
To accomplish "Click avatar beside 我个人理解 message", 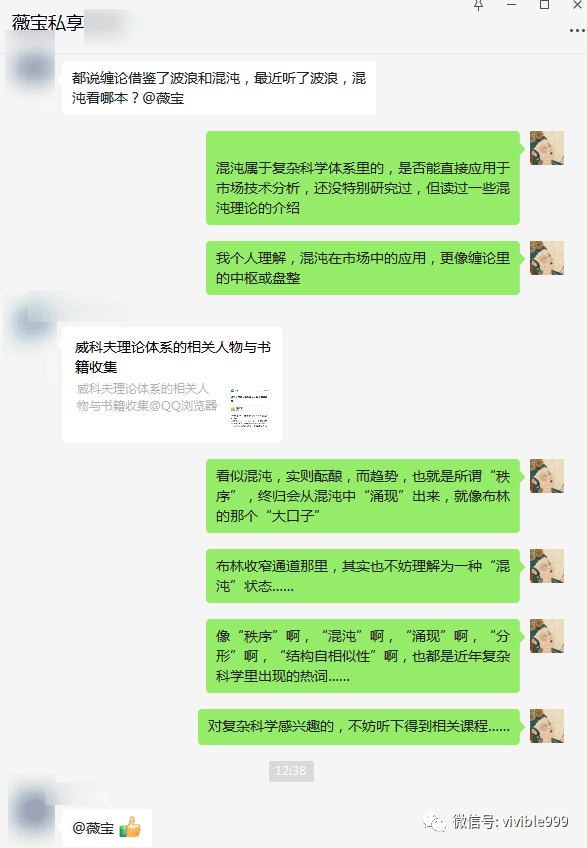I will [x=546, y=258].
